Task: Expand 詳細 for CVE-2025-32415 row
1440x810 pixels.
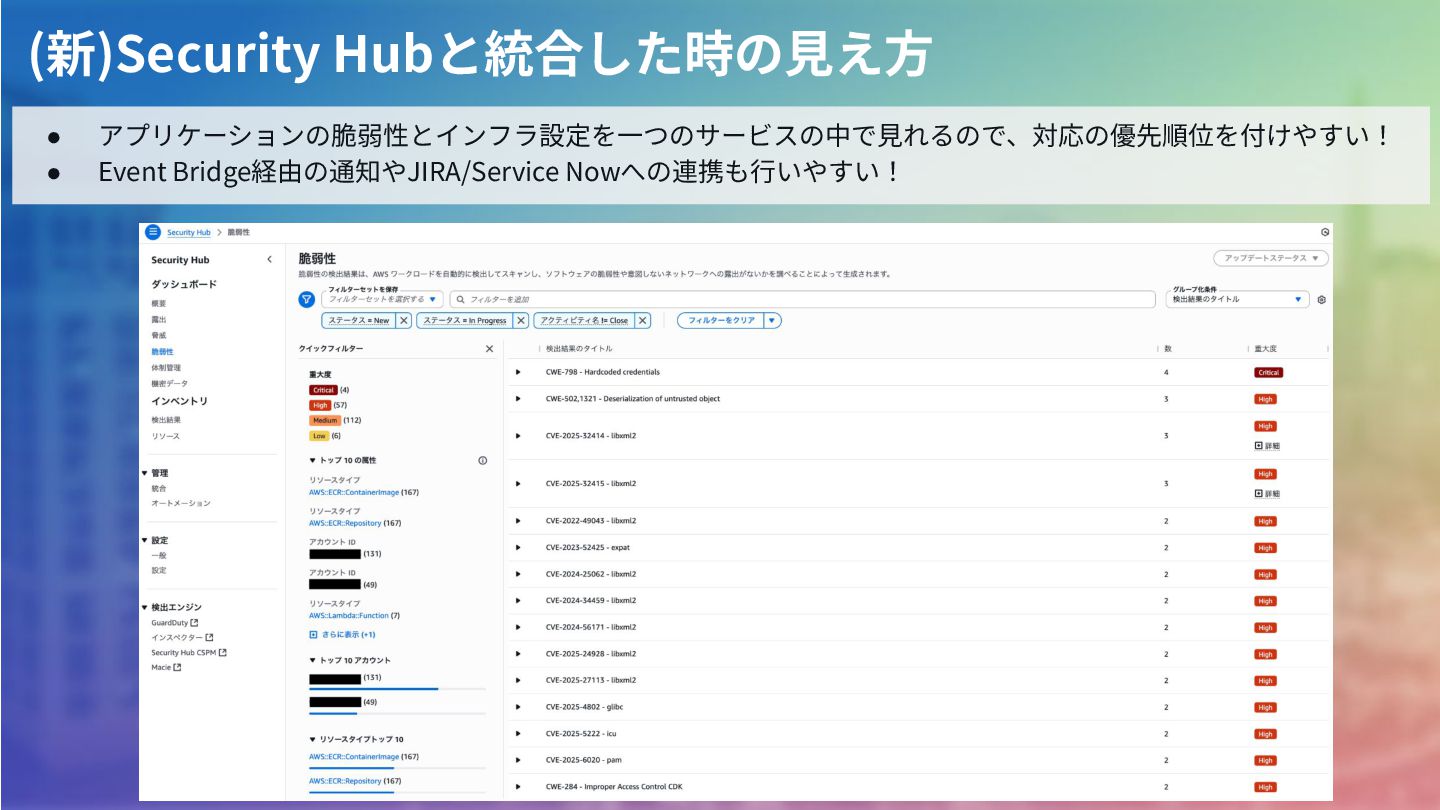Action: click(x=1267, y=494)
